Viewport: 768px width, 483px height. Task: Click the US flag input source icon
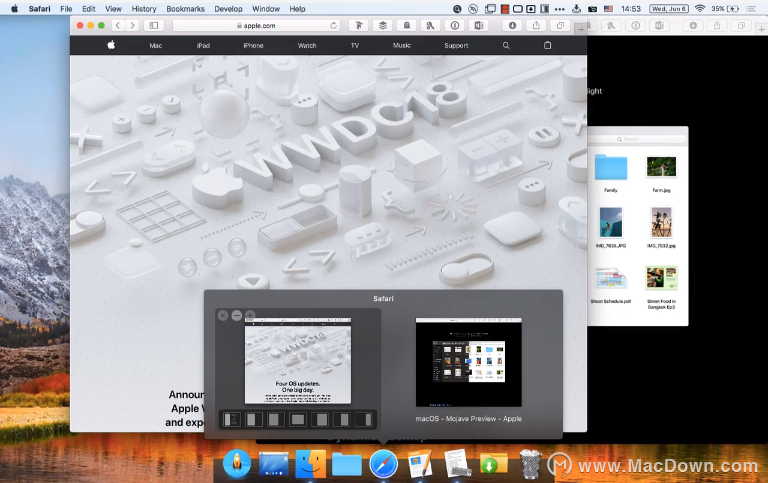click(x=608, y=8)
